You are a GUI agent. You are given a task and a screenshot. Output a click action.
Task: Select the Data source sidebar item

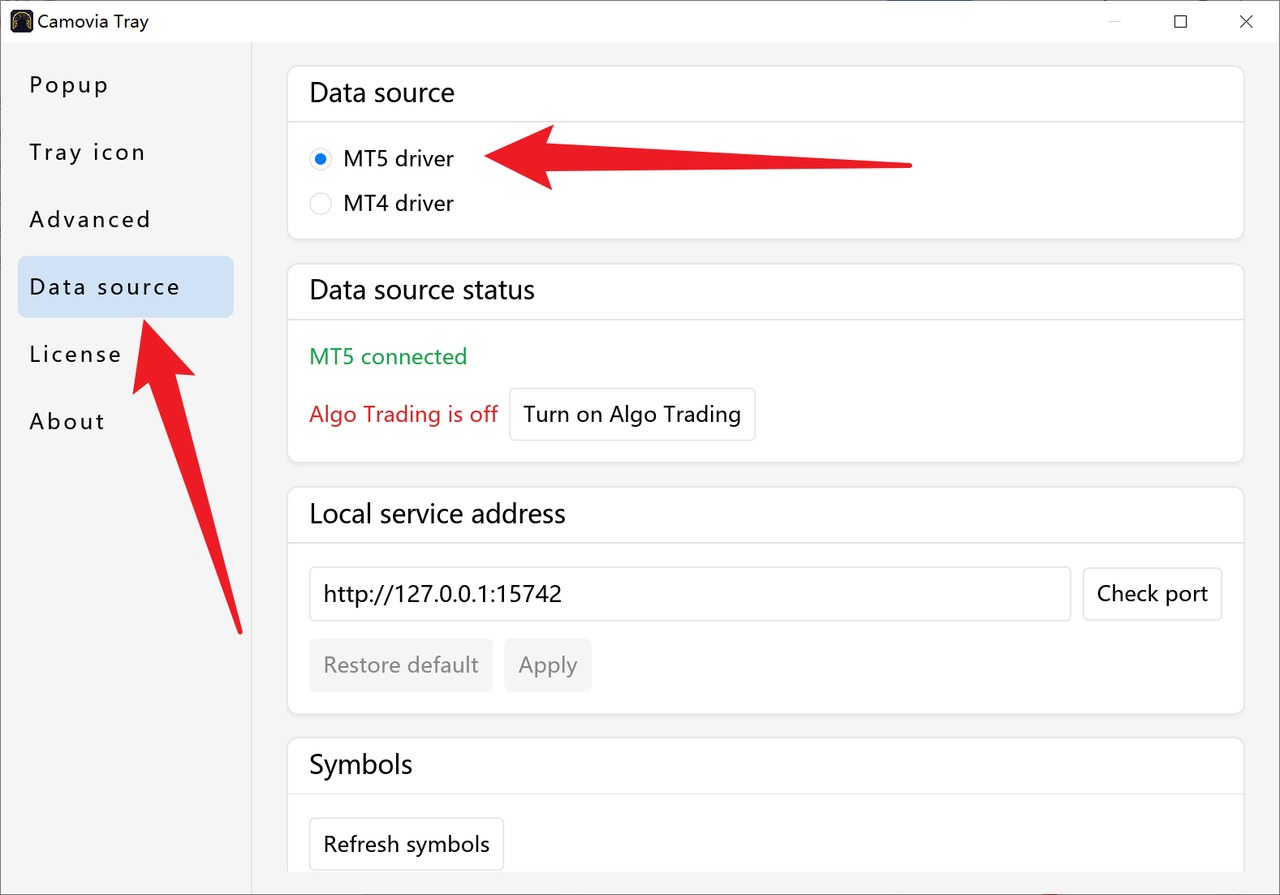125,287
